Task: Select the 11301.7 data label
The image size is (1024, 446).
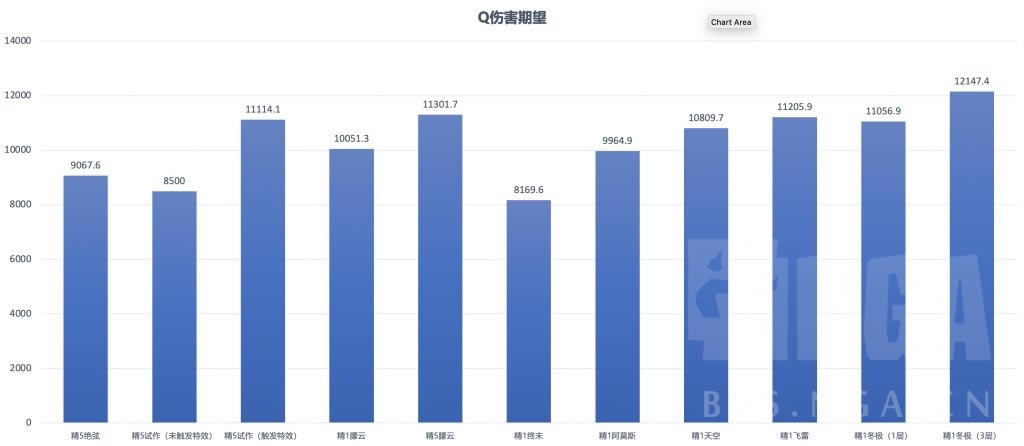Action: click(x=440, y=104)
